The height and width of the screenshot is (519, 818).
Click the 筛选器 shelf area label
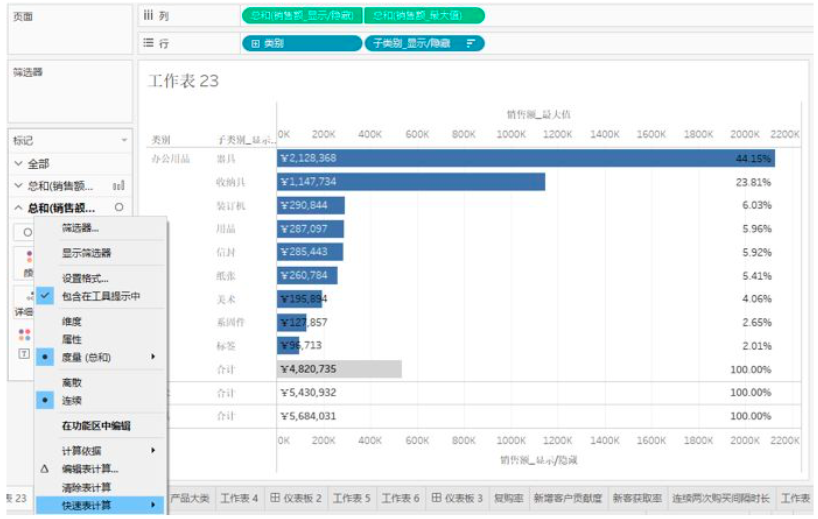tap(28, 72)
